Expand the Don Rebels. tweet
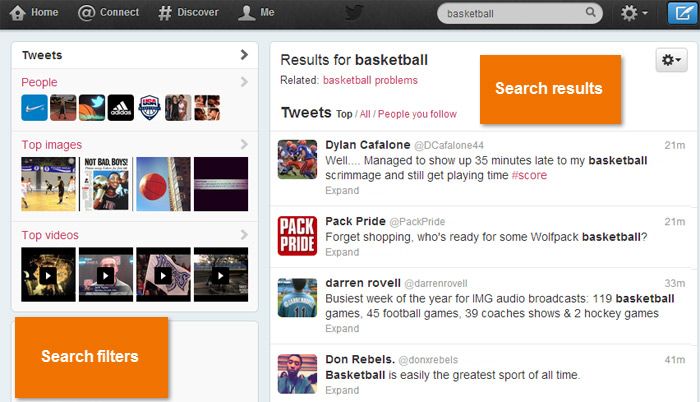This screenshot has width=700, height=402. tap(342, 390)
